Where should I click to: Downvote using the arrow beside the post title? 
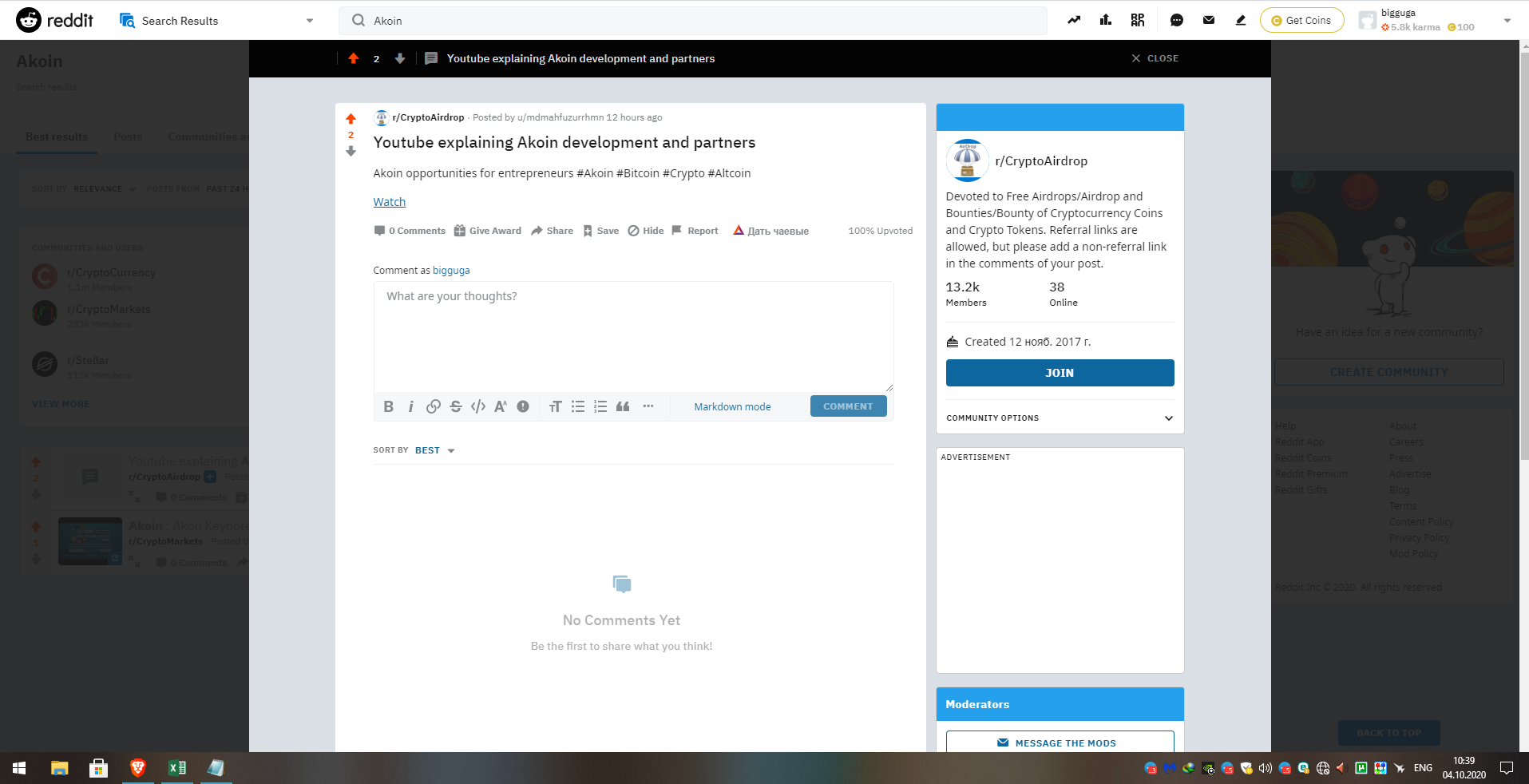(351, 151)
